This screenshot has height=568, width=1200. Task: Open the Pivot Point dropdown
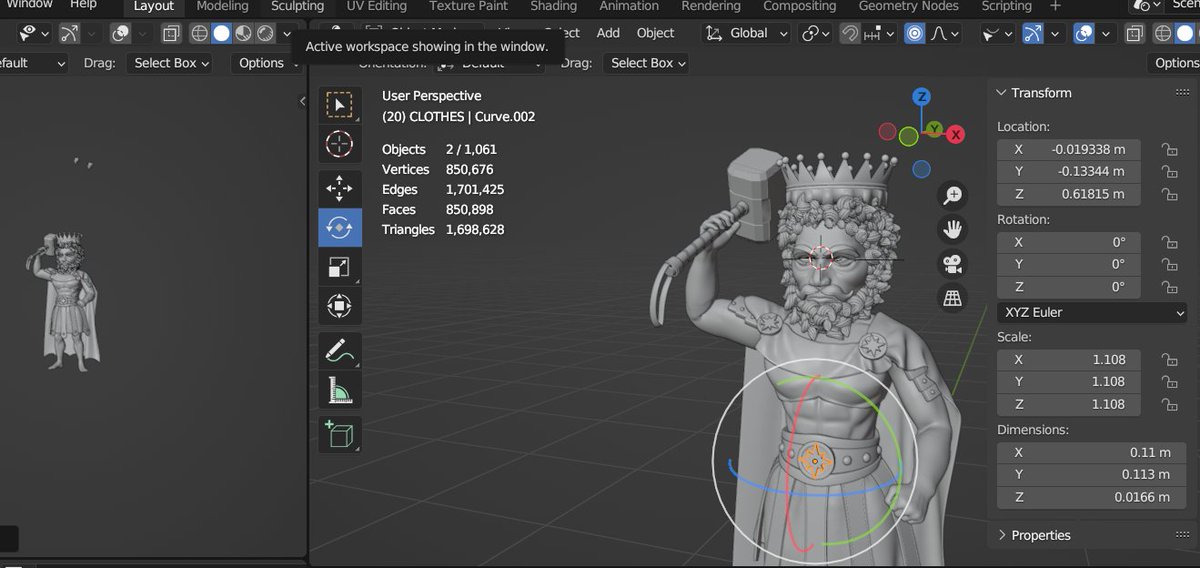pyautogui.click(x=816, y=33)
